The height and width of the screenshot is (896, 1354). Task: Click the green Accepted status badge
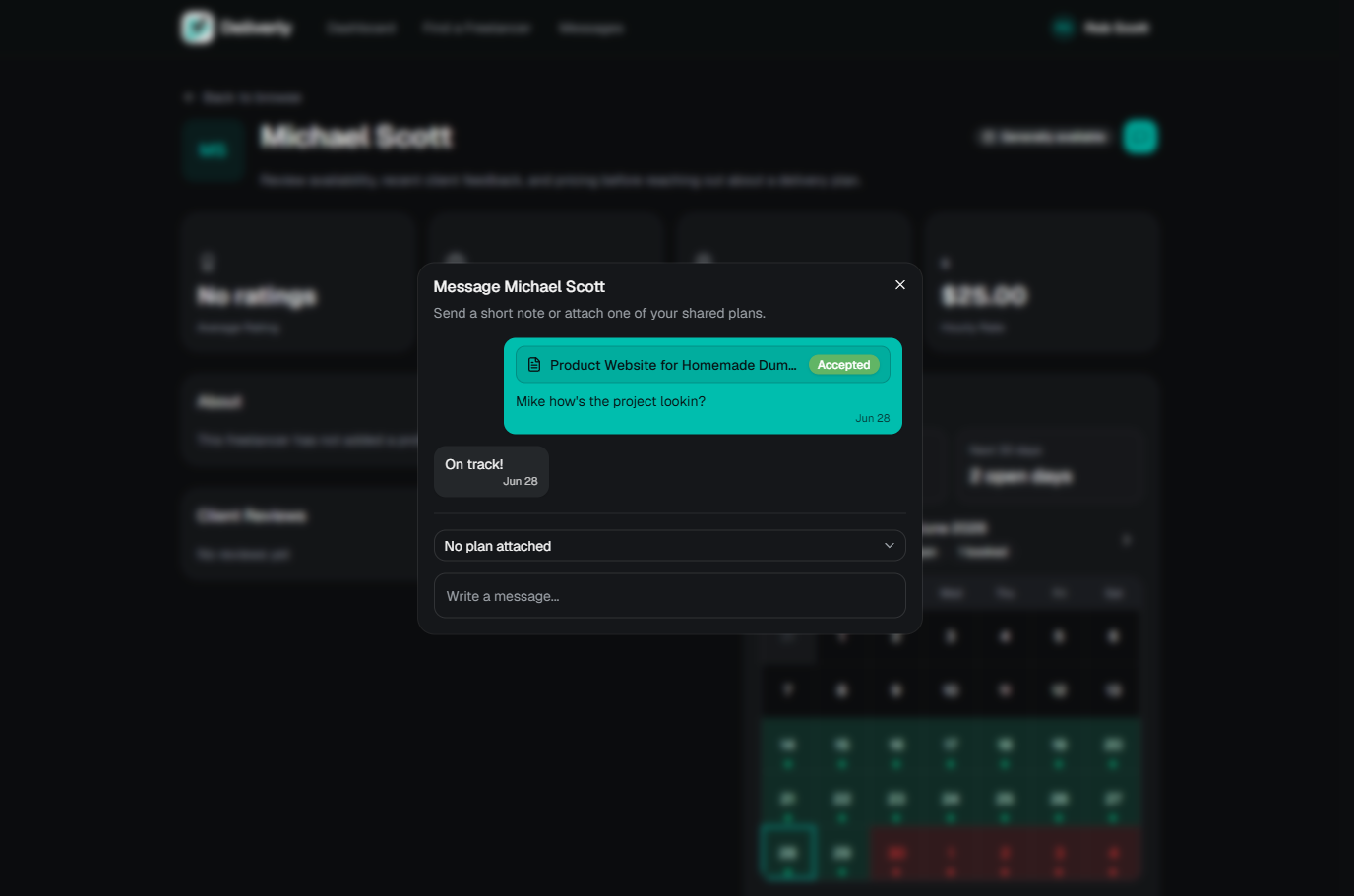tap(843, 365)
